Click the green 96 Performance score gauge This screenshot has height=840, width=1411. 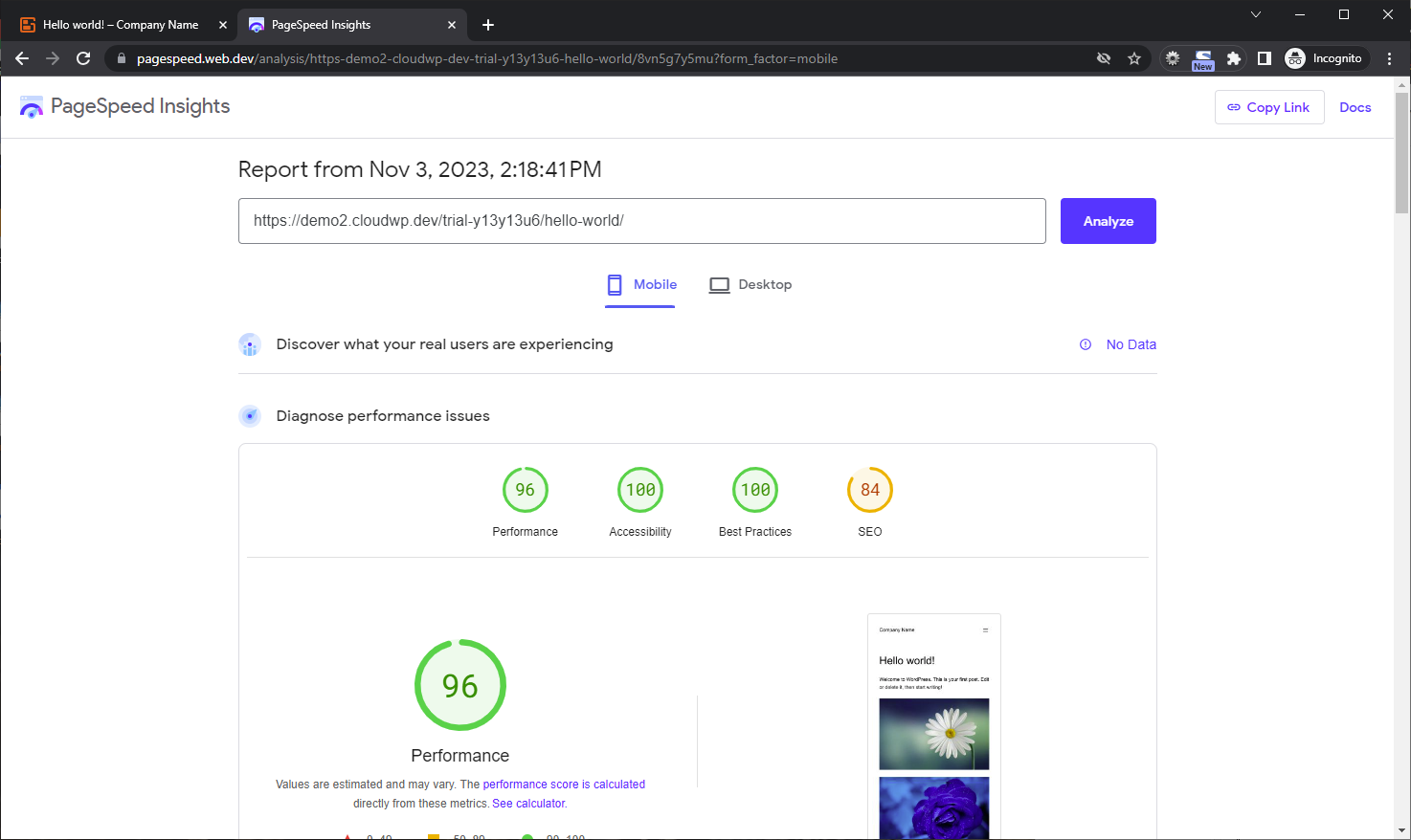point(459,685)
